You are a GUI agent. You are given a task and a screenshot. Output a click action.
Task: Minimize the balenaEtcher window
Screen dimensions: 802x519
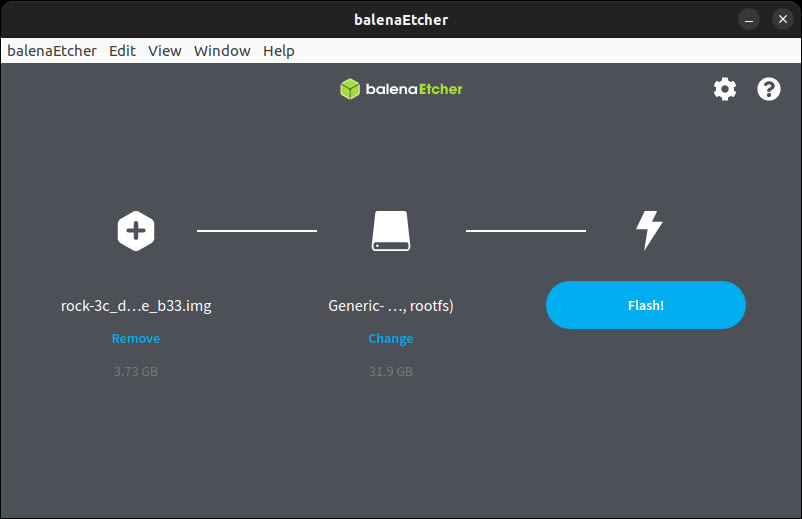(x=749, y=19)
